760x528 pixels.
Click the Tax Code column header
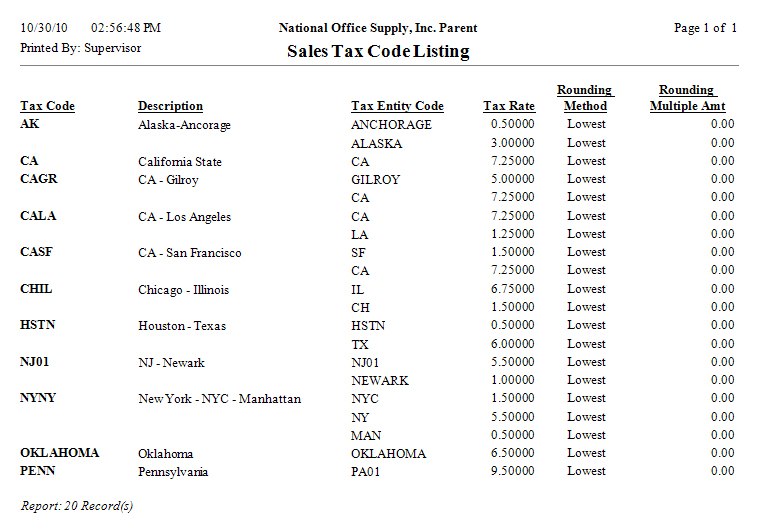click(47, 106)
